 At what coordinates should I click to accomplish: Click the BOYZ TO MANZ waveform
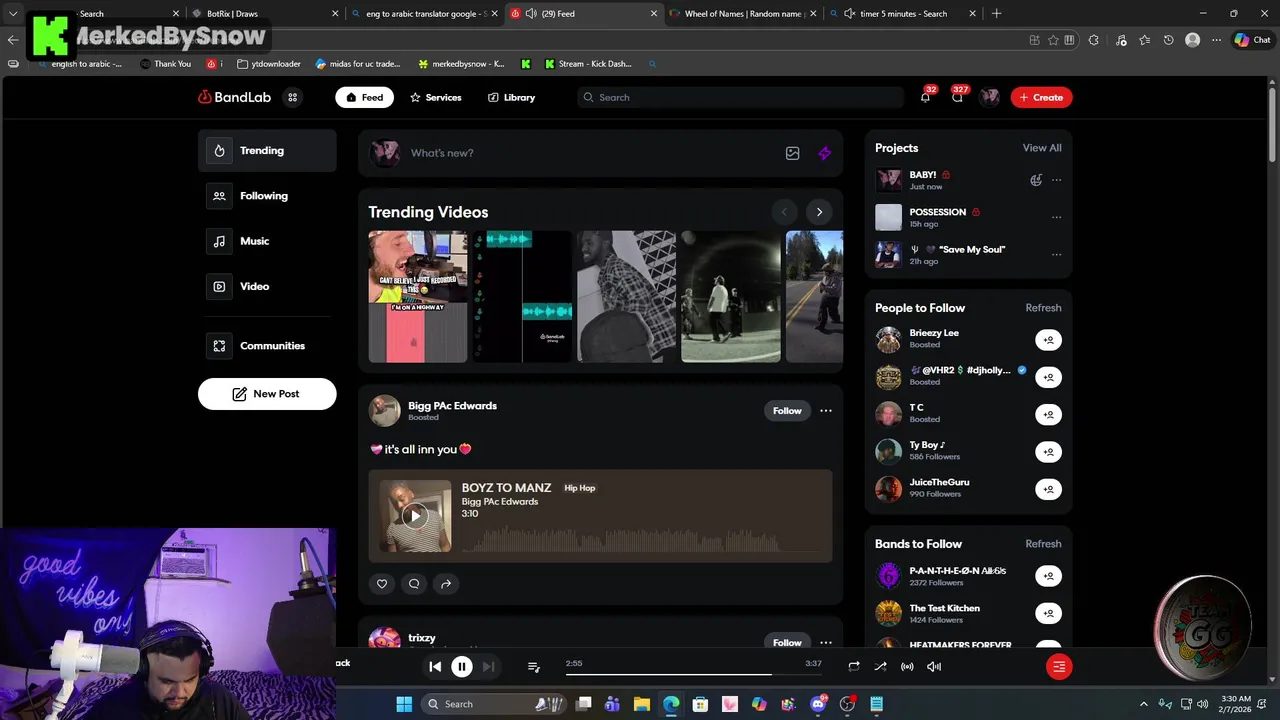[x=643, y=540]
